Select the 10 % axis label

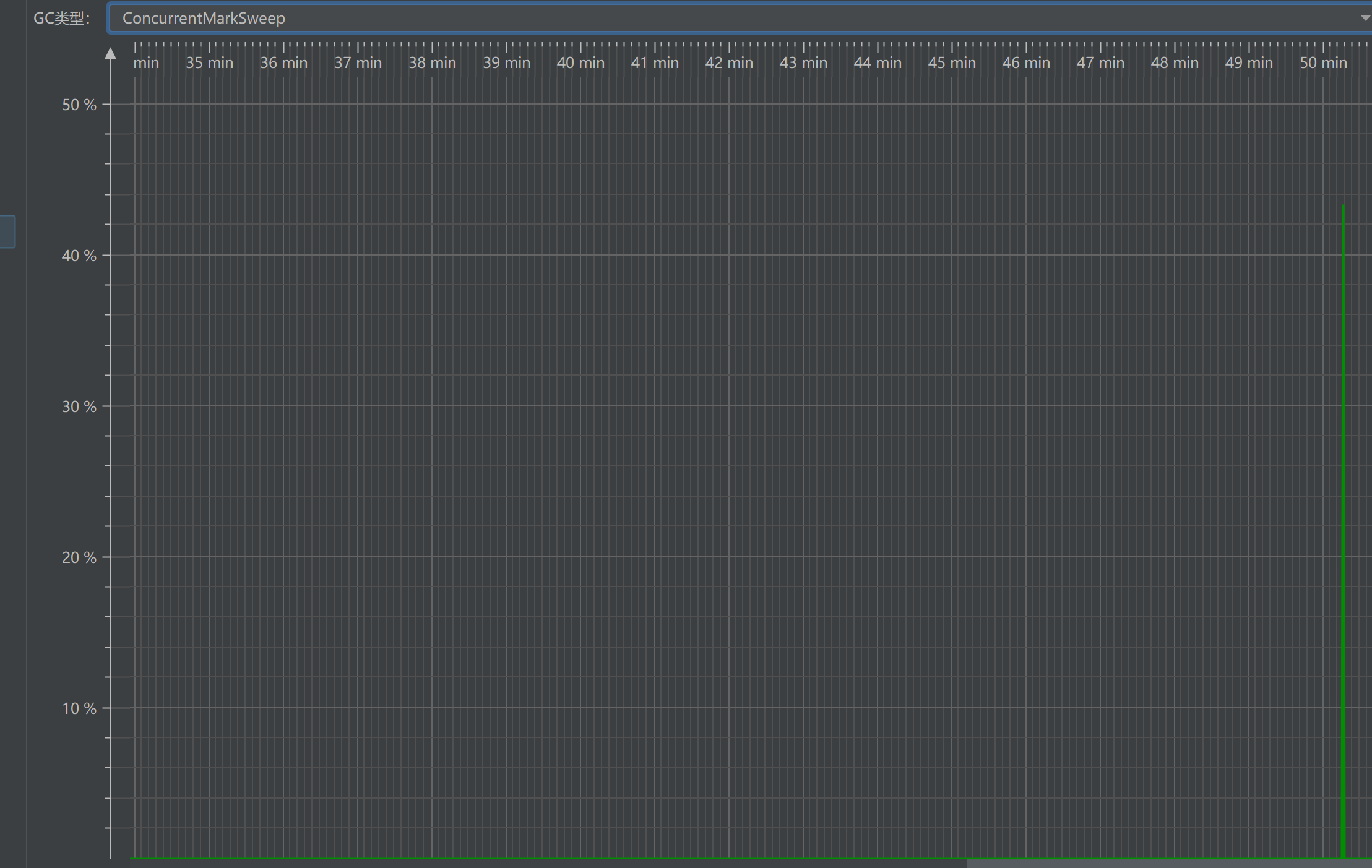(79, 708)
